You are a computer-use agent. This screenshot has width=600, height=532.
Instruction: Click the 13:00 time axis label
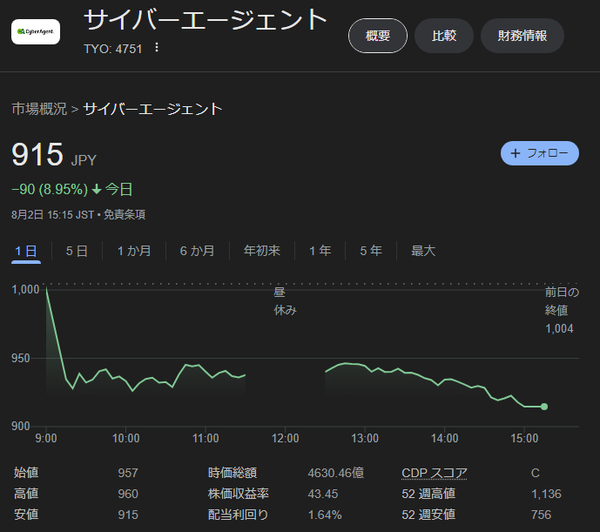click(x=365, y=438)
